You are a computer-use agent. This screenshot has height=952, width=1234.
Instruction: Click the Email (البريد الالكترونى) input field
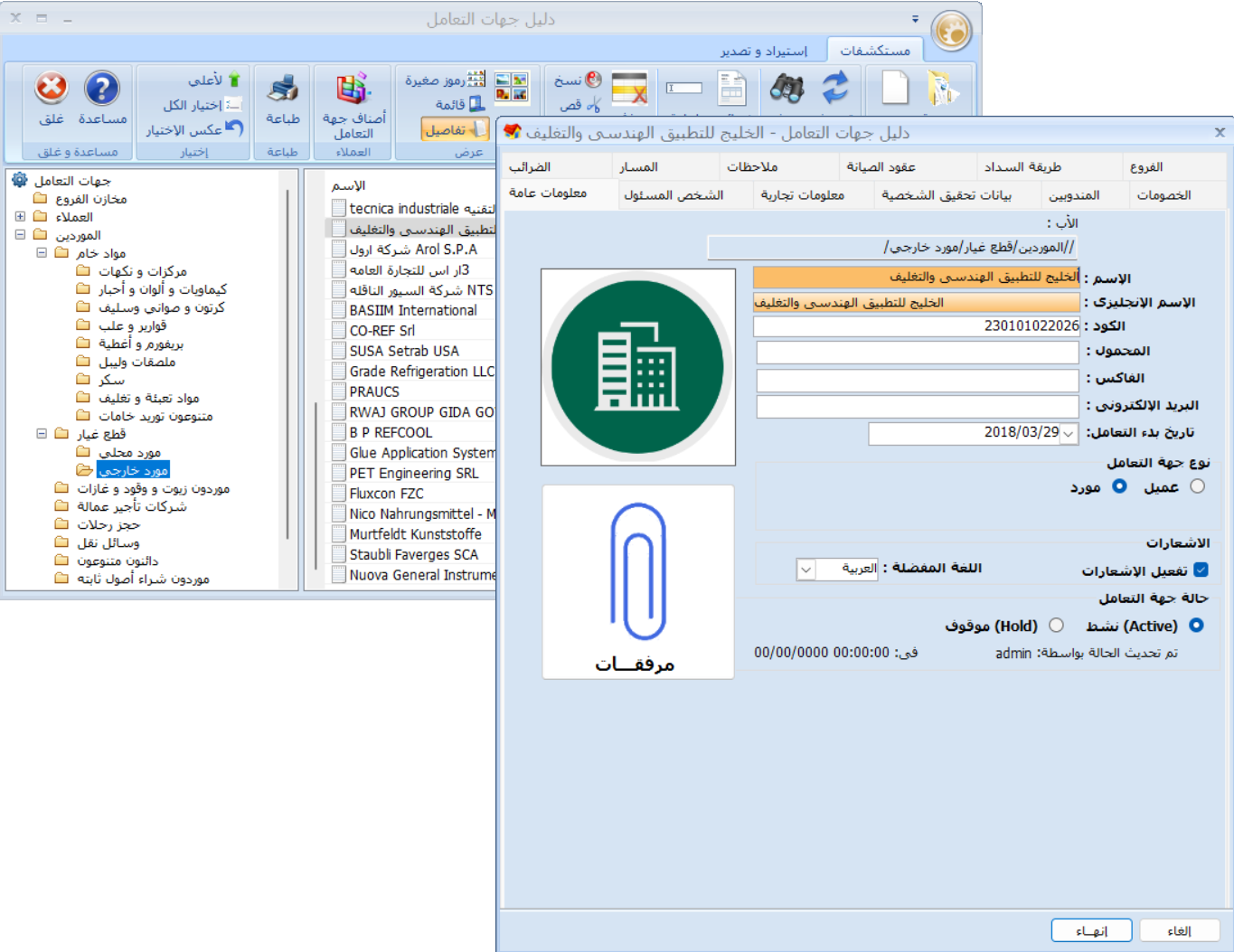click(x=918, y=407)
